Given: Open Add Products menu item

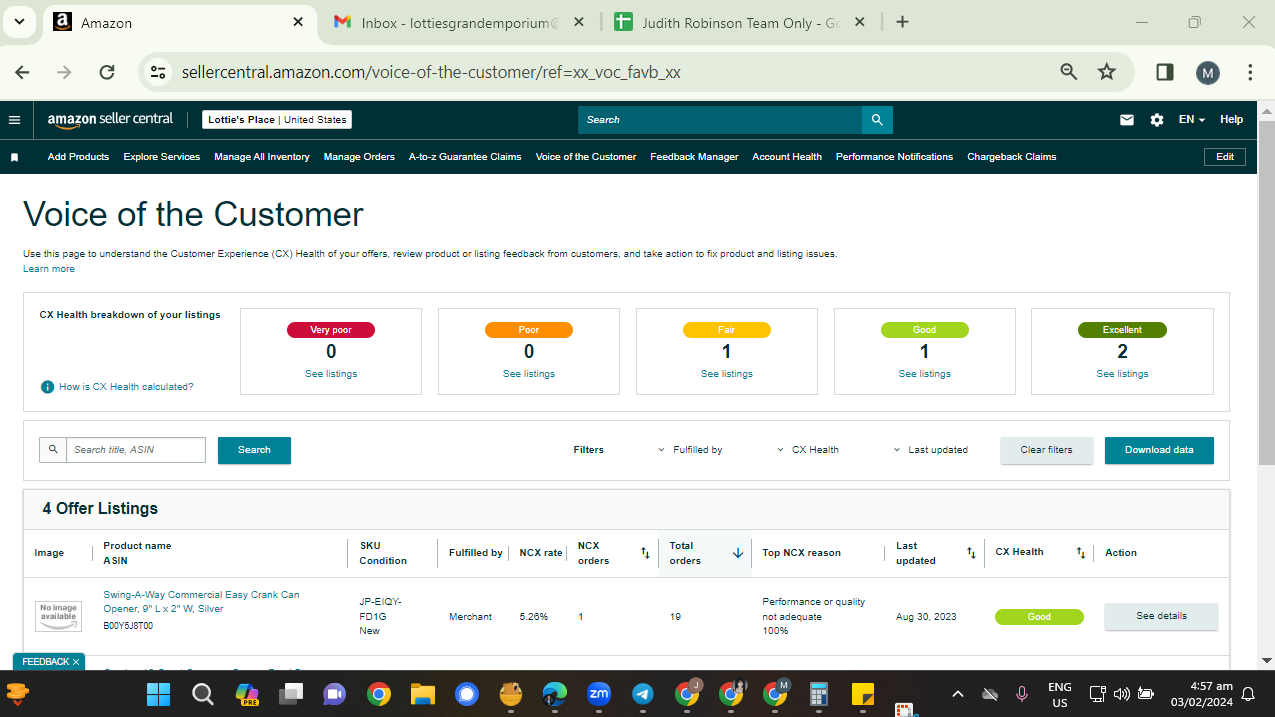Looking at the screenshot, I should [78, 157].
